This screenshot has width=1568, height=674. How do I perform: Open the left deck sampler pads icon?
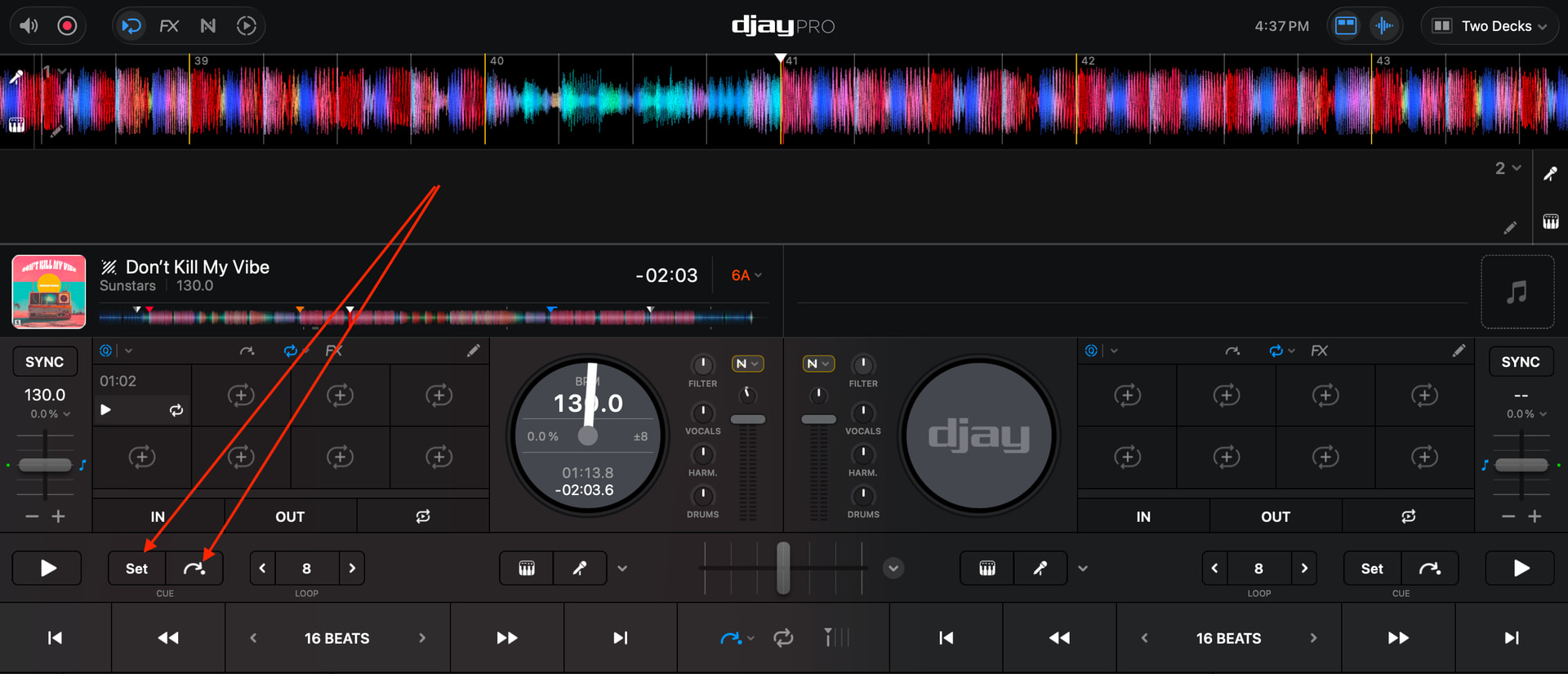tap(527, 569)
